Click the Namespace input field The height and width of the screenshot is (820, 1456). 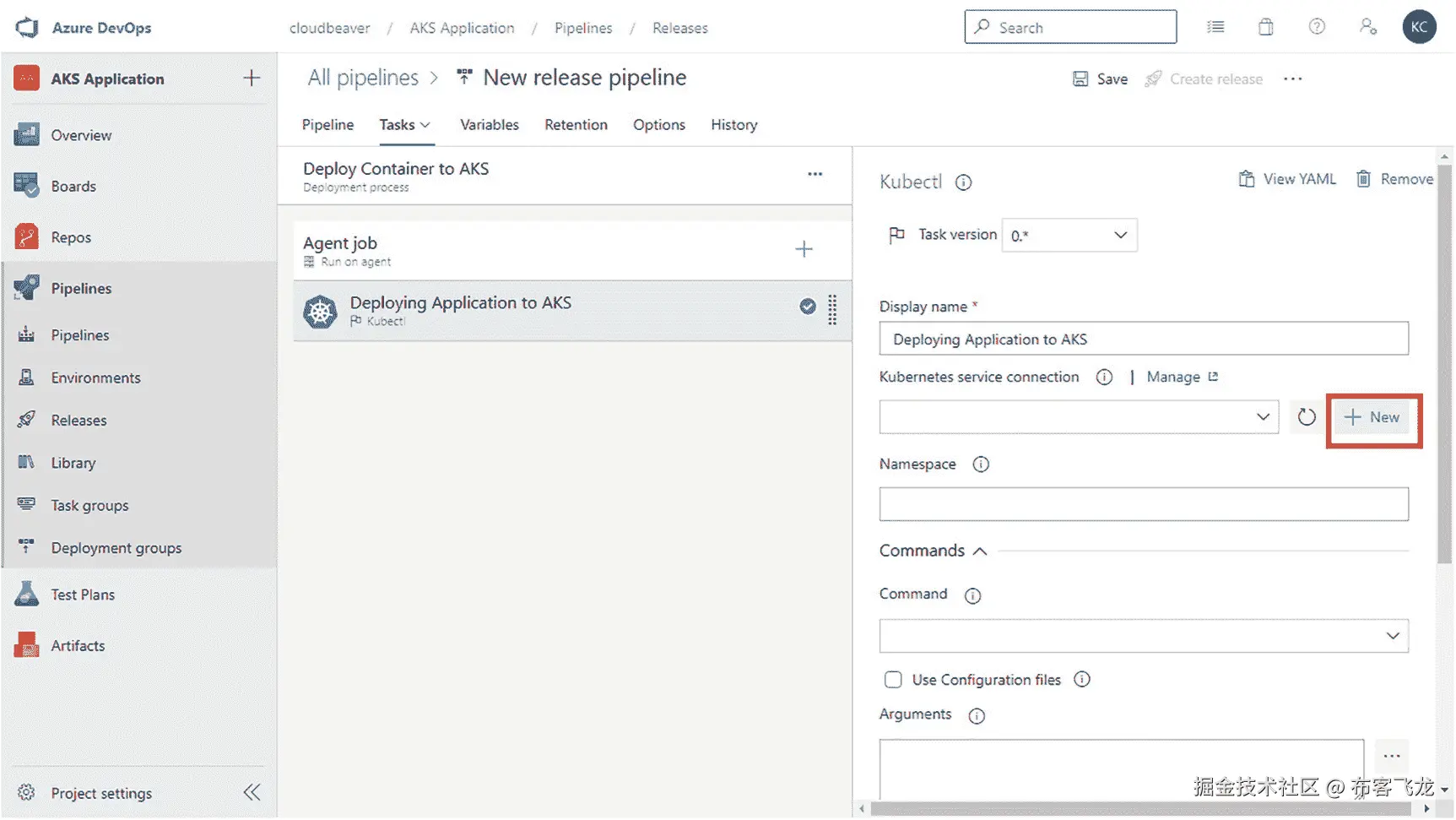coord(1143,504)
